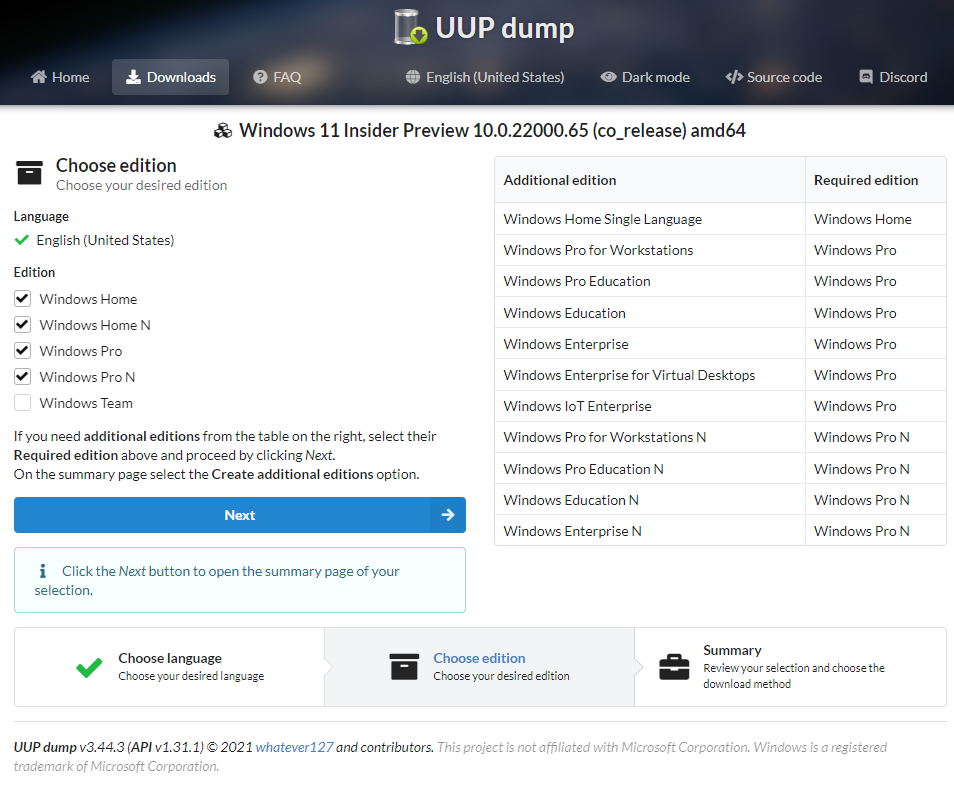Click the briefcase icon in Summary step
Screen dimensions: 954x789
click(x=674, y=667)
